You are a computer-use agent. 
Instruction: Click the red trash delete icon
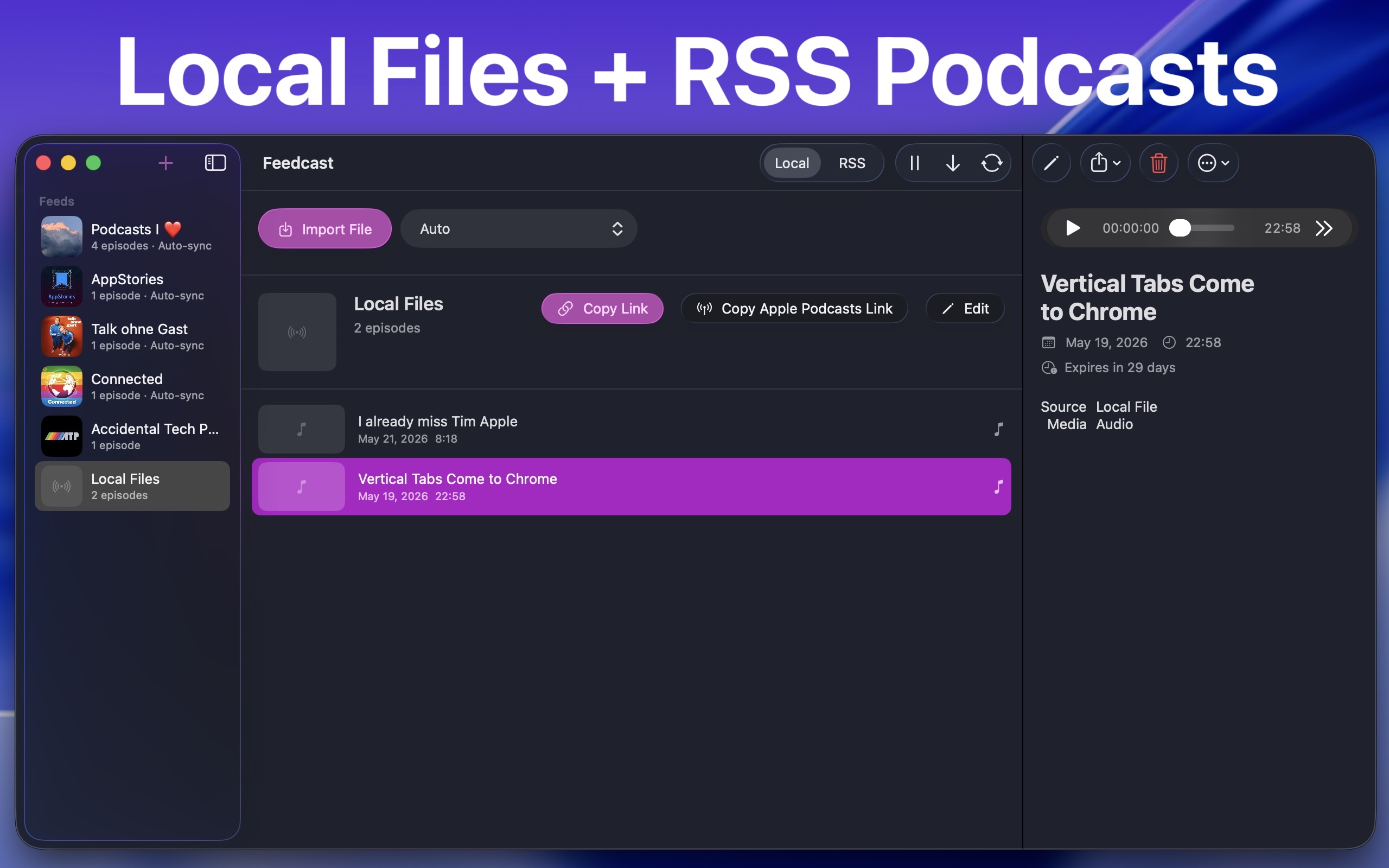(1159, 163)
